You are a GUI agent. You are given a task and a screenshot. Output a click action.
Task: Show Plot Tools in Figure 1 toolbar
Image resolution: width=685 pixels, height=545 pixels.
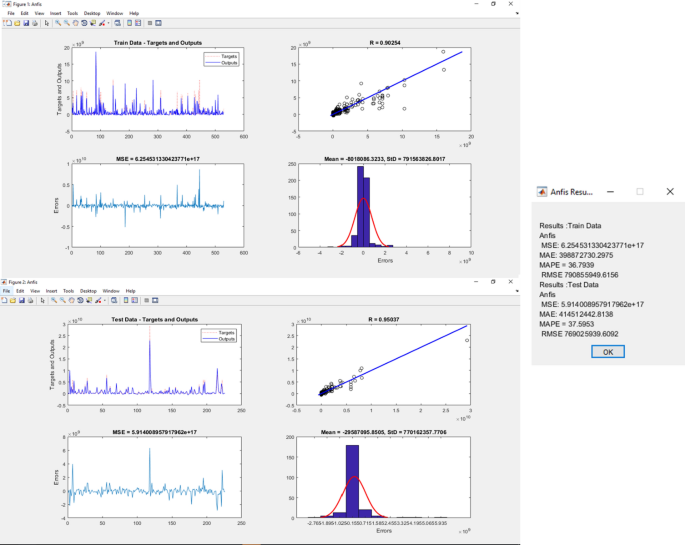click(158, 23)
